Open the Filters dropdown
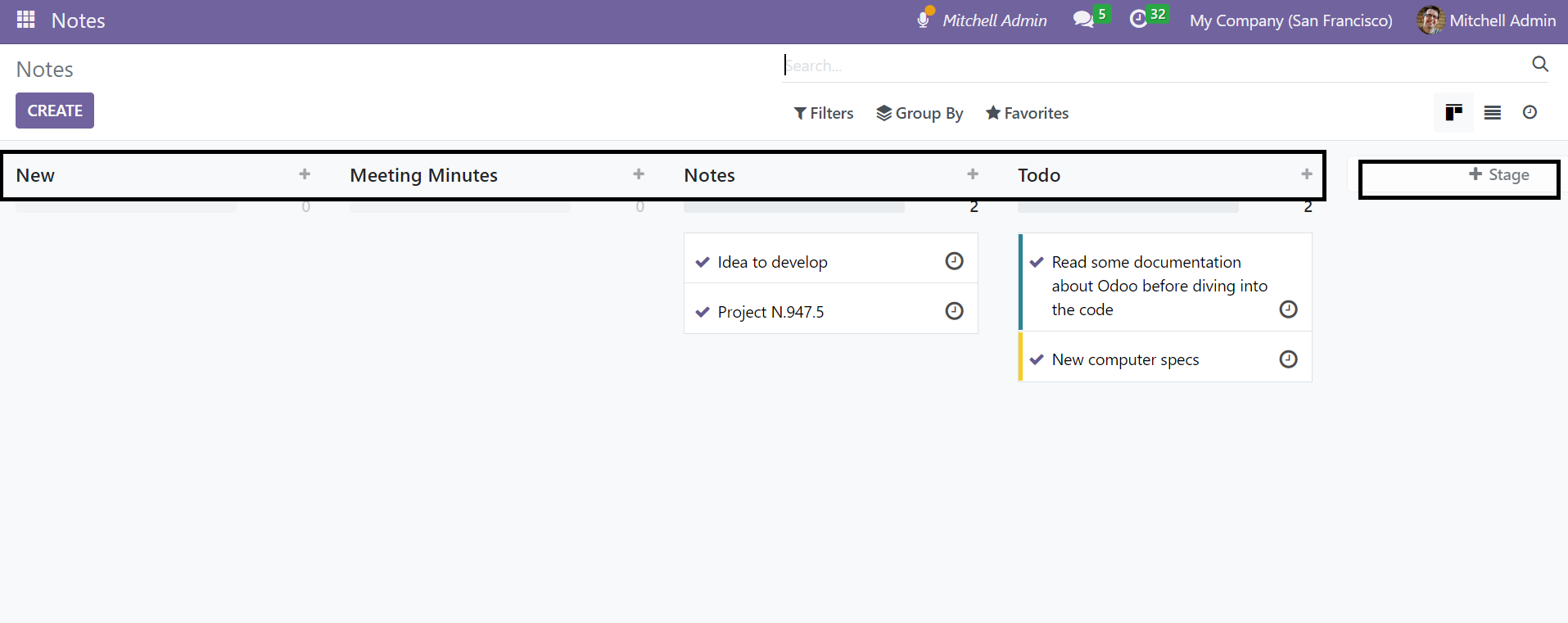This screenshot has height=623, width=1568. point(824,113)
